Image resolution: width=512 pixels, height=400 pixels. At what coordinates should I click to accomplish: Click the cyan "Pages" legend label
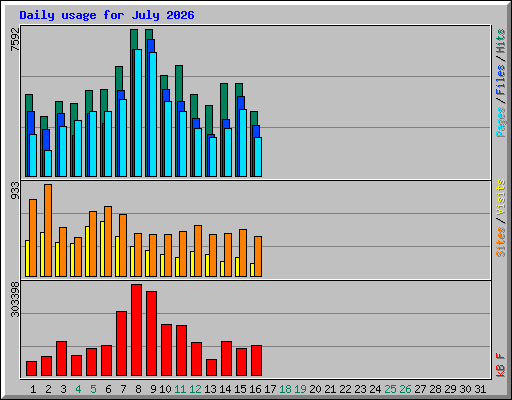pos(501,122)
